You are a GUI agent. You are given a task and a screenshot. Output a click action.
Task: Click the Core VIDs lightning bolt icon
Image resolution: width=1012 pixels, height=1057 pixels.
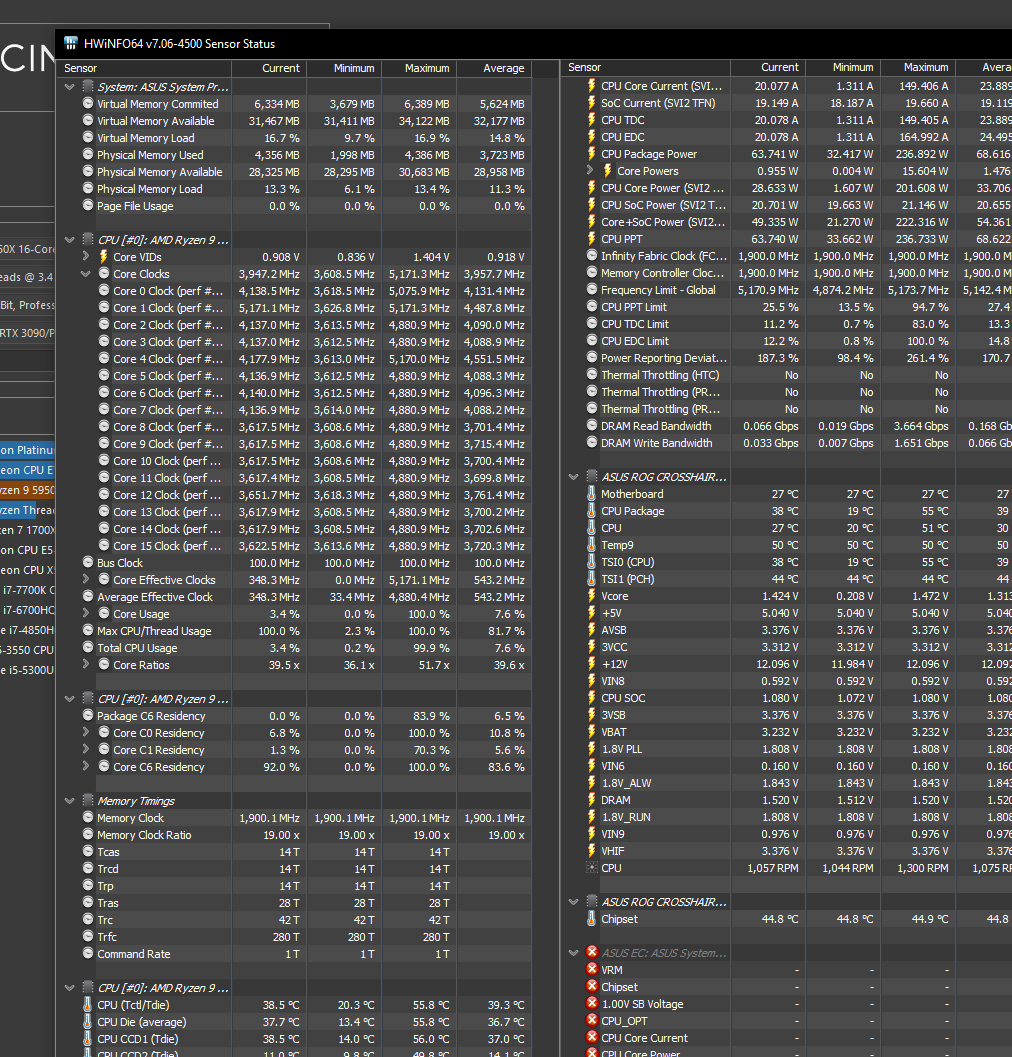104,256
